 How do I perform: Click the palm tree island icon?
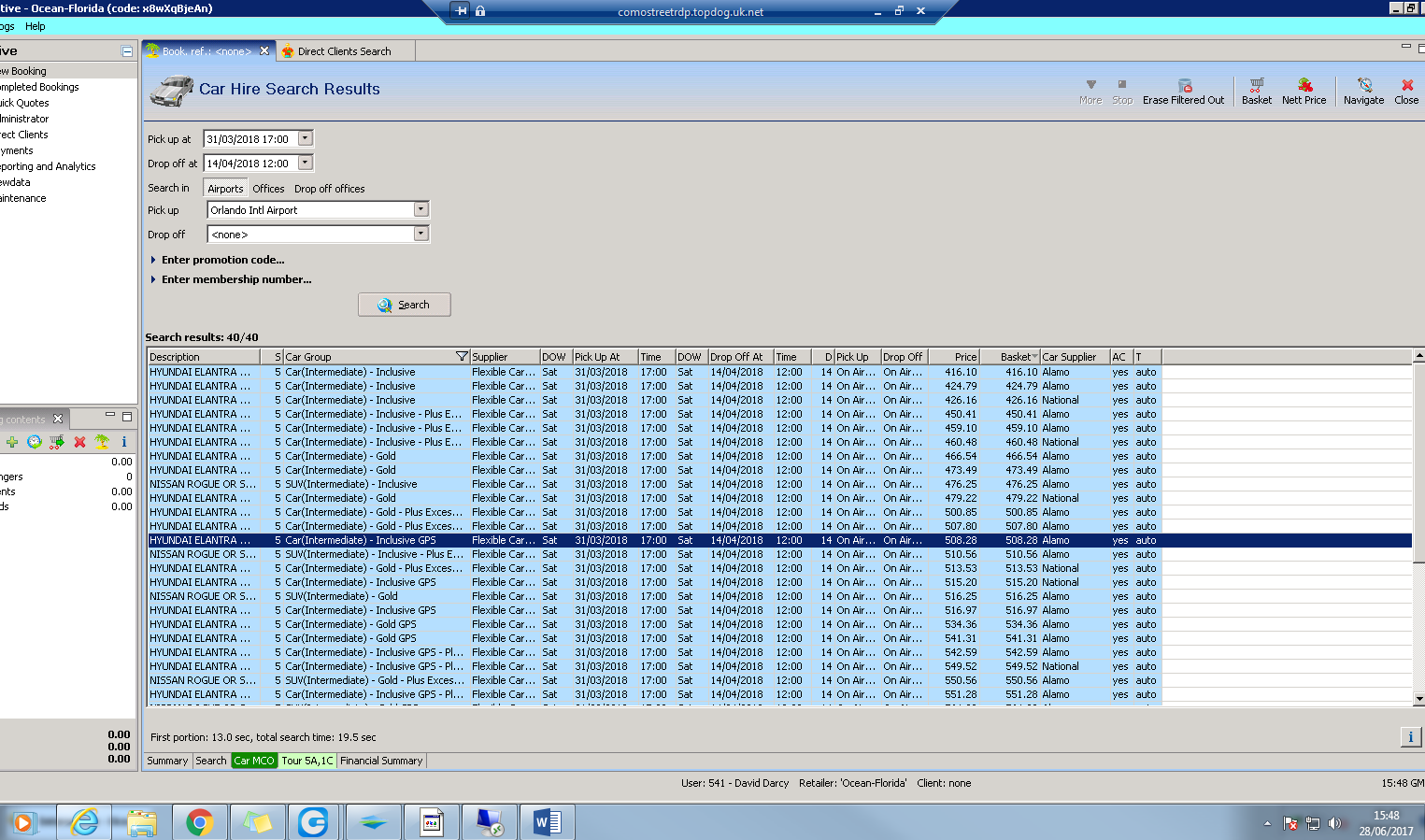102,442
